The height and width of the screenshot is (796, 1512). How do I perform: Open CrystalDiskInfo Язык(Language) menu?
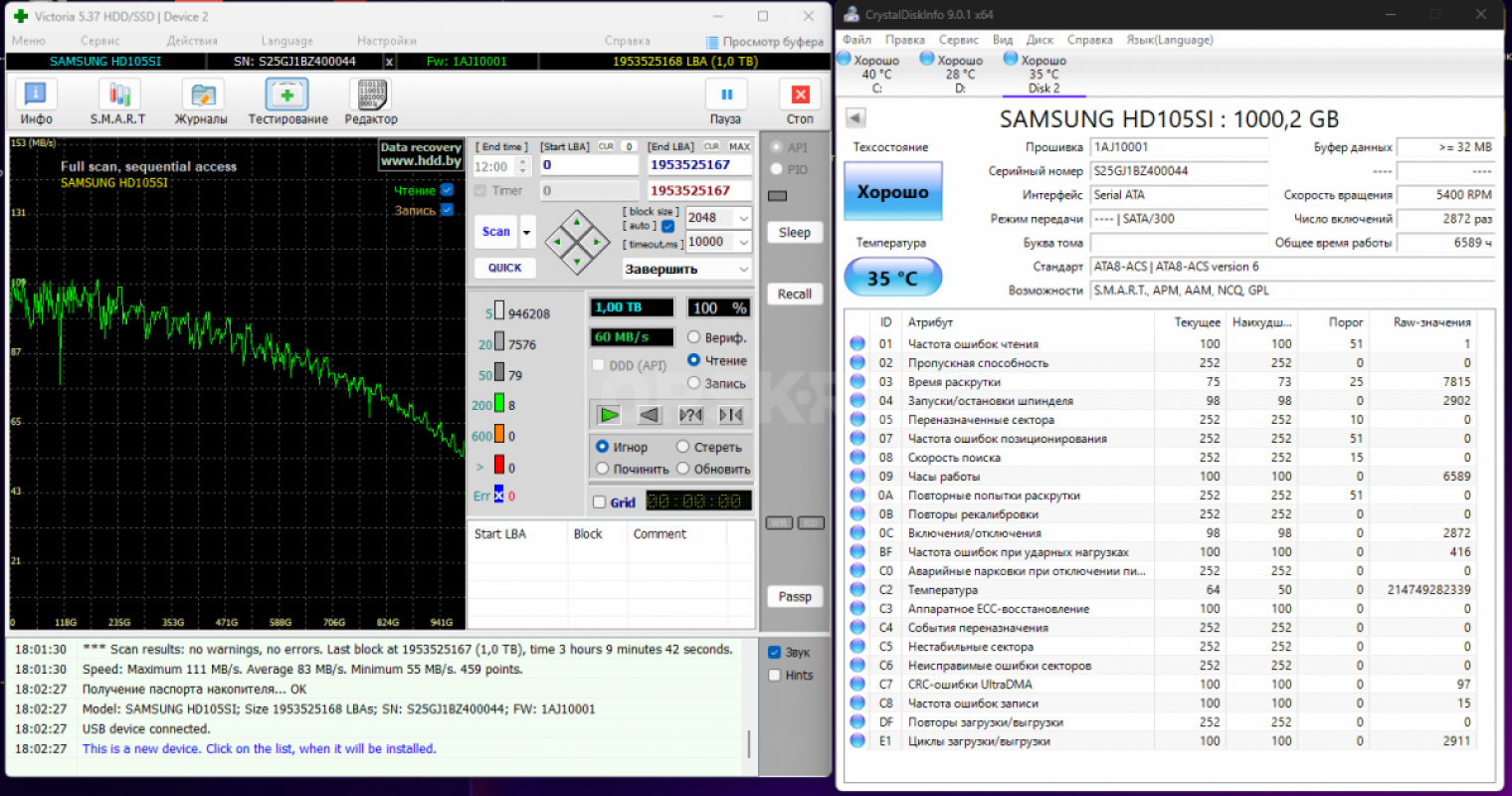point(1170,40)
